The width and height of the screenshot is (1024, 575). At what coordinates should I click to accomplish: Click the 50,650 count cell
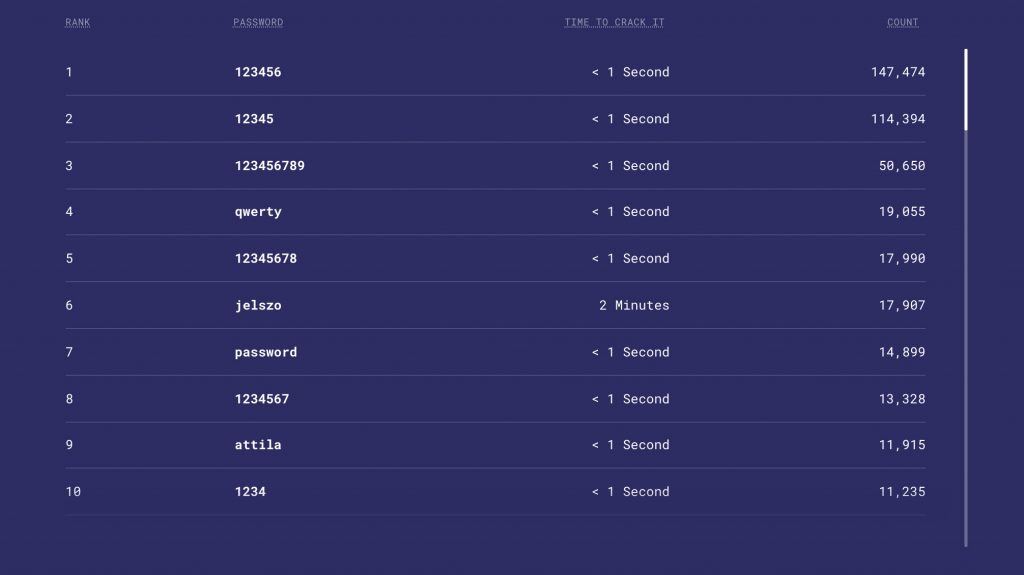point(902,166)
